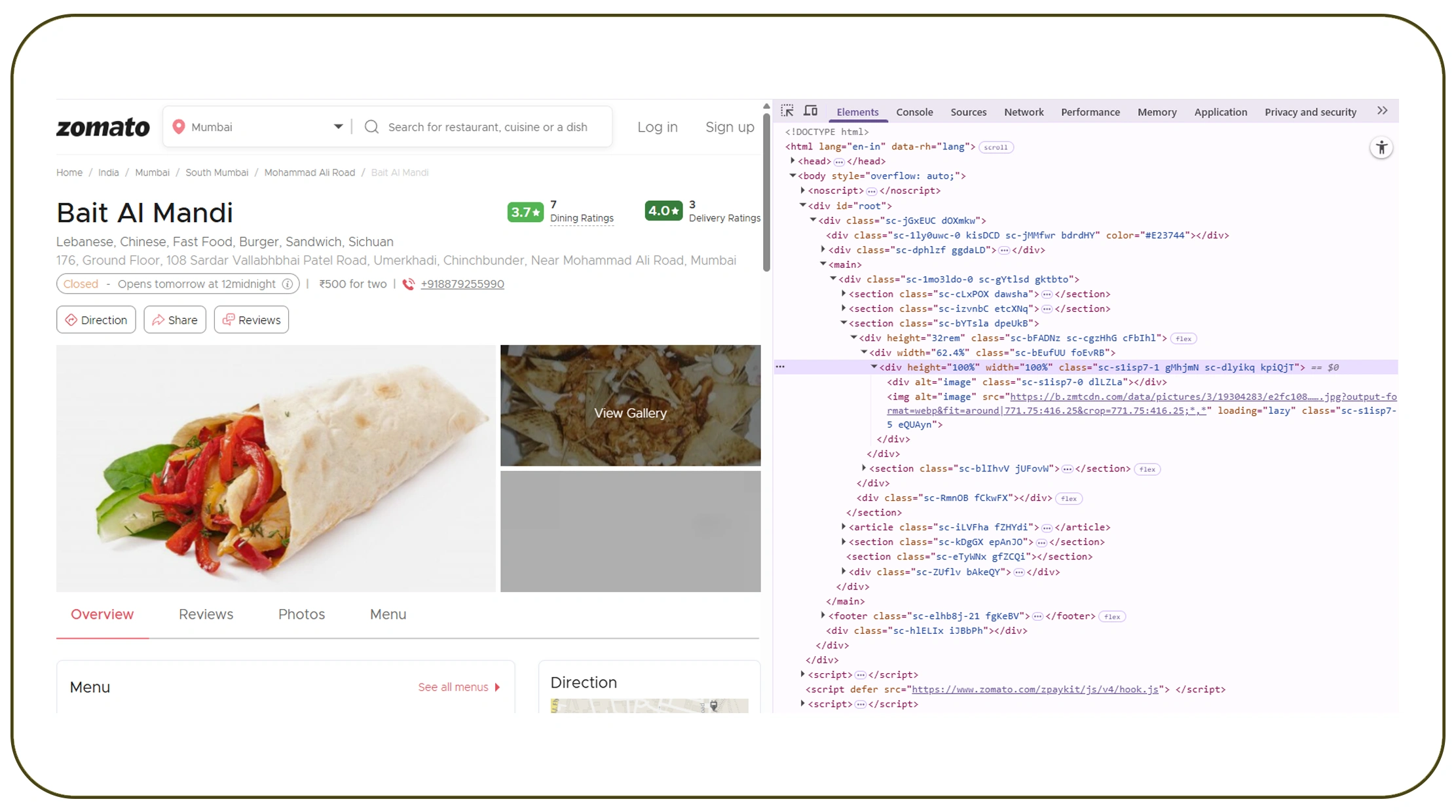
Task: Click the accessibility figure icon
Action: click(1381, 148)
